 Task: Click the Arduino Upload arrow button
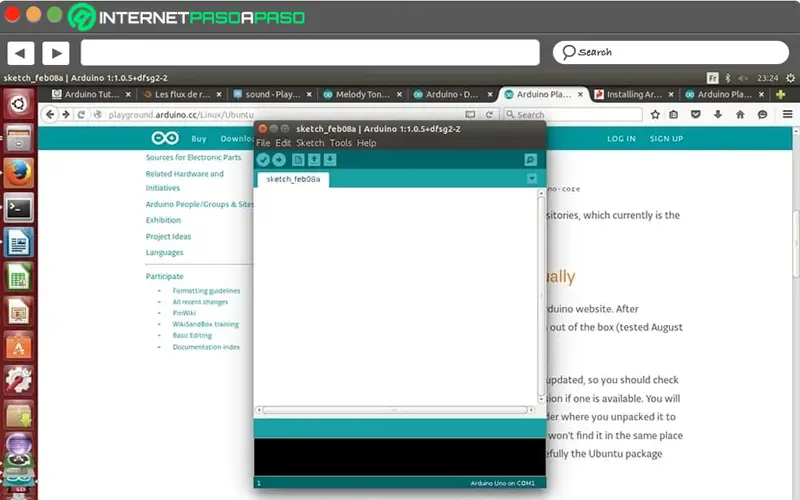point(279,160)
